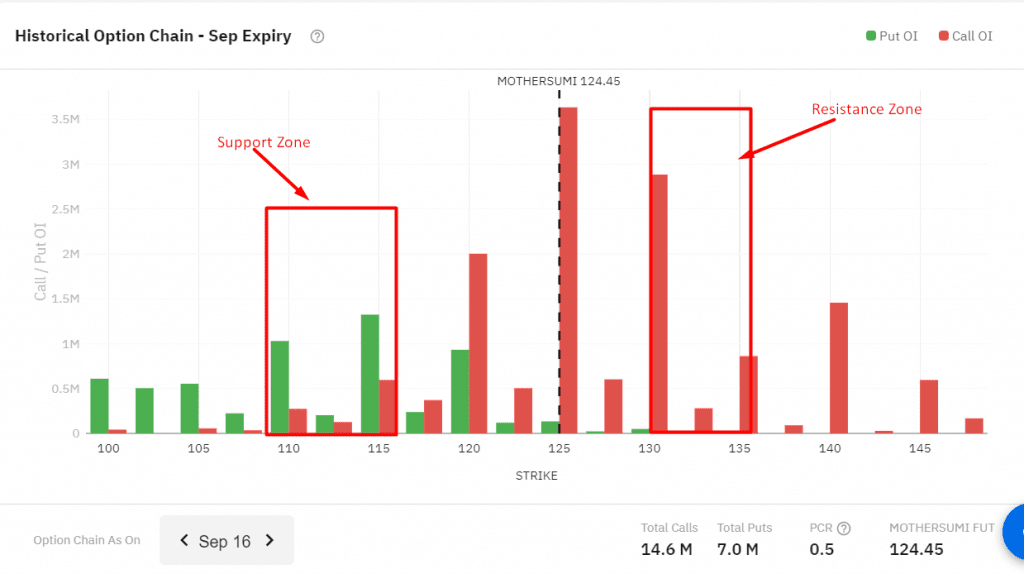Go to next date with right chevron
The width and height of the screenshot is (1024, 574).
[270, 540]
